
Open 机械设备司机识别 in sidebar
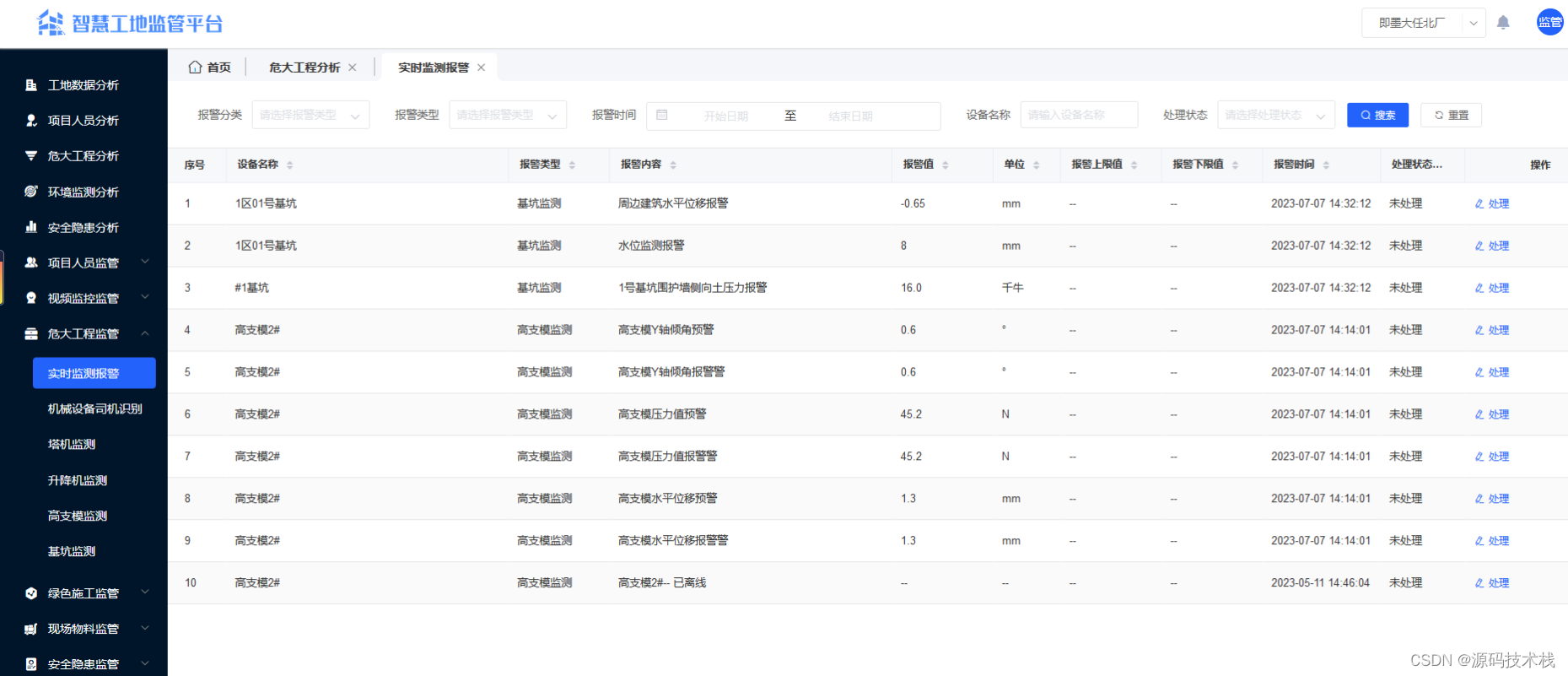click(94, 408)
